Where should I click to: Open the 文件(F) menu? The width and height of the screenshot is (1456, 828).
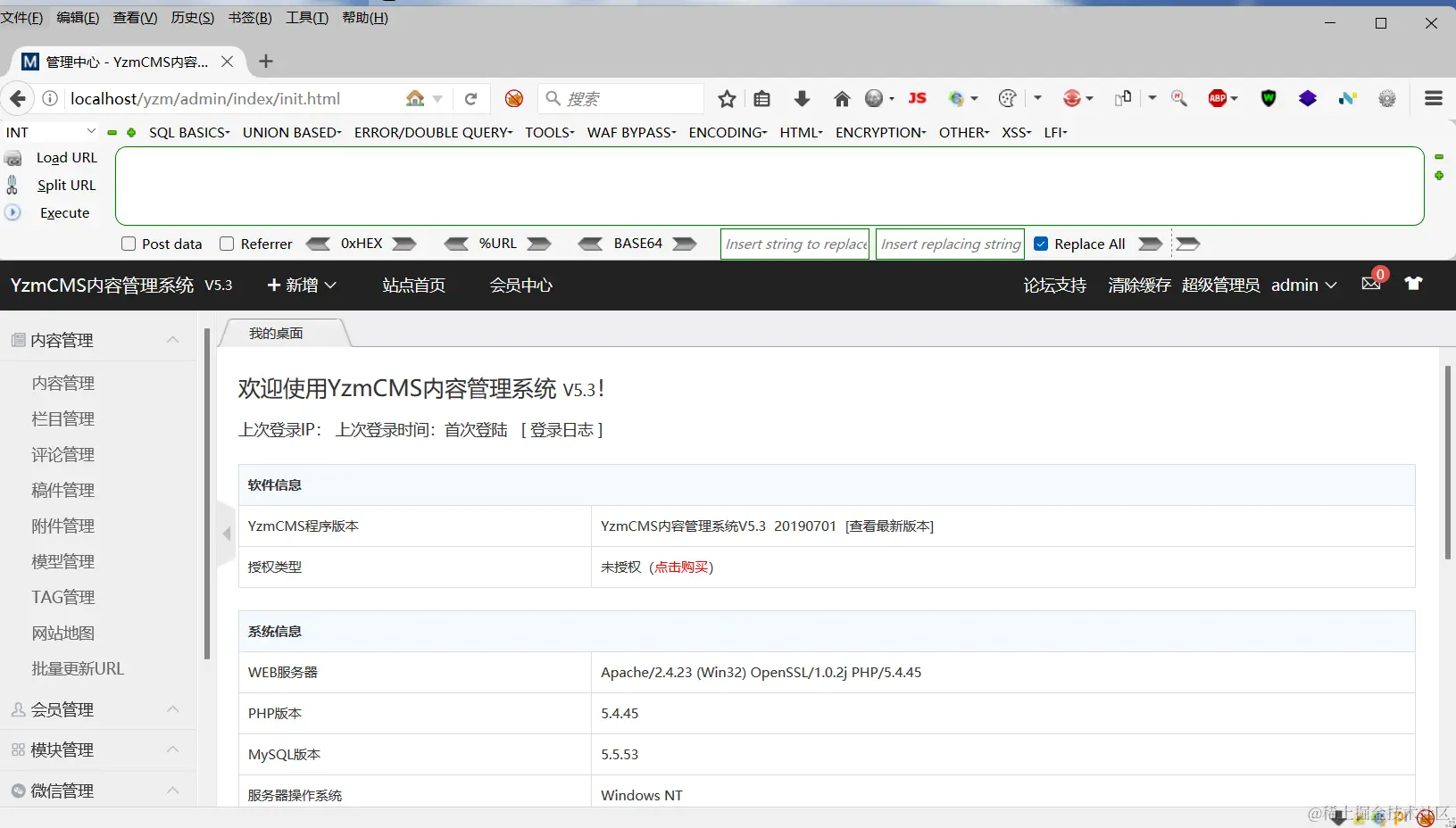pyautogui.click(x=22, y=18)
